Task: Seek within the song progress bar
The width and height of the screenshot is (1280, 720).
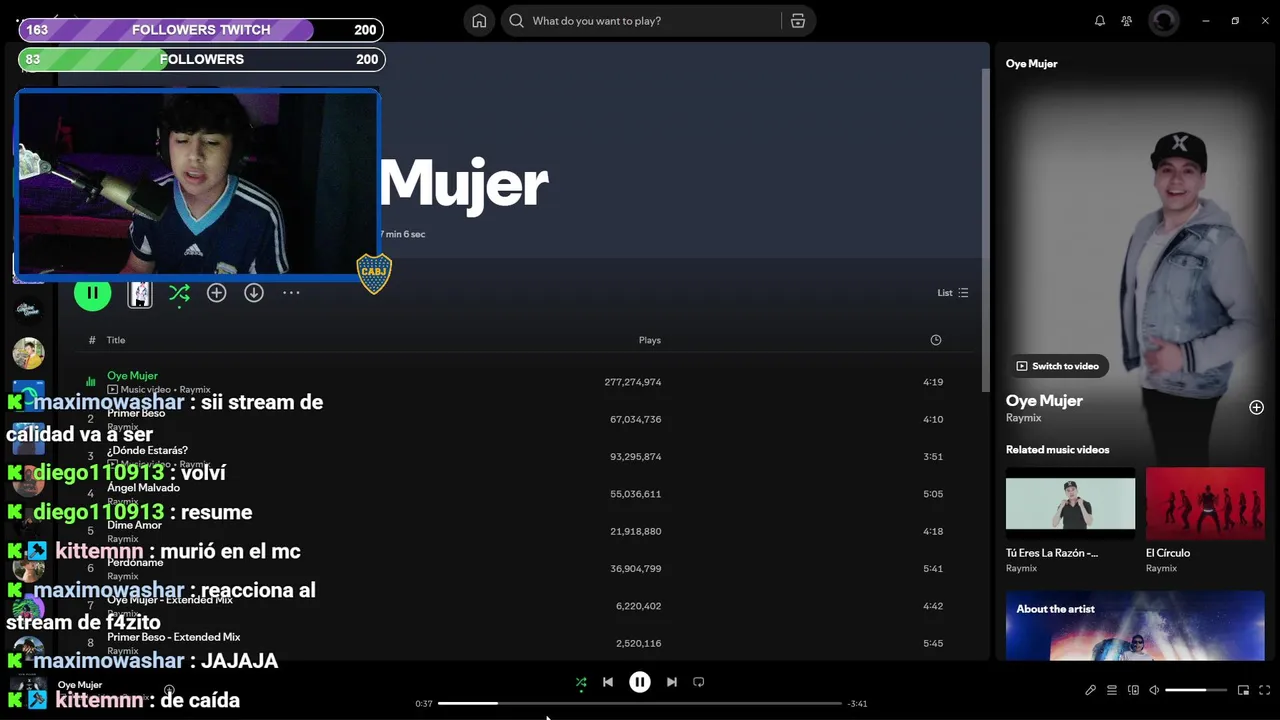Action: [x=640, y=703]
